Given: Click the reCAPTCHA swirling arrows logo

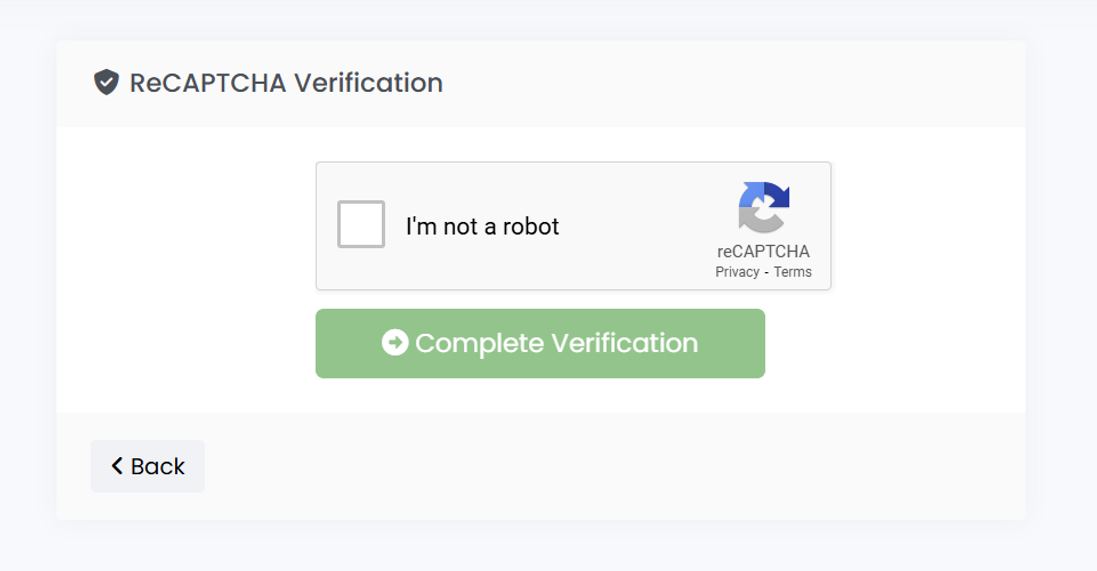Looking at the screenshot, I should (764, 207).
